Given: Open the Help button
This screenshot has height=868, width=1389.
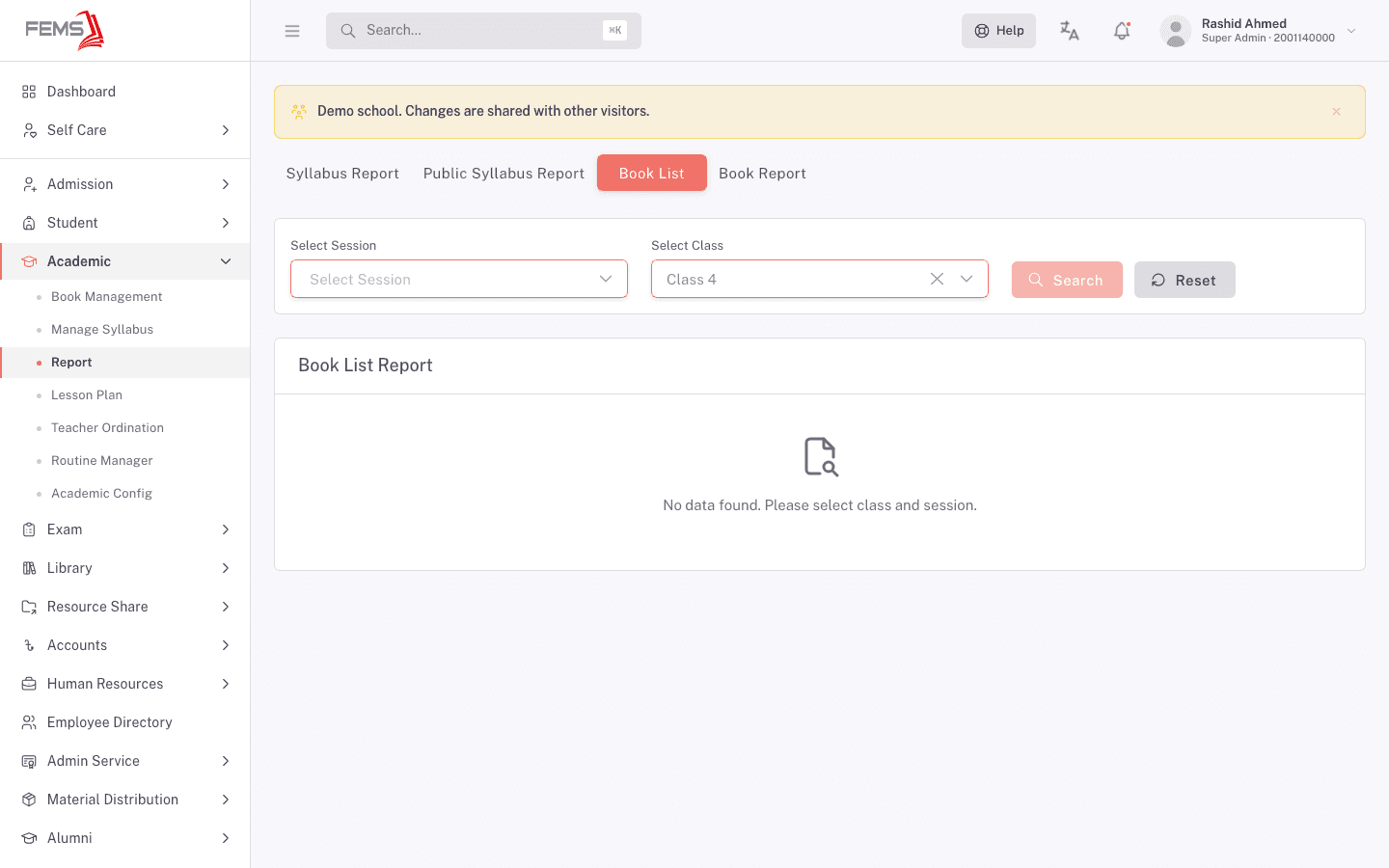Looking at the screenshot, I should (x=998, y=31).
